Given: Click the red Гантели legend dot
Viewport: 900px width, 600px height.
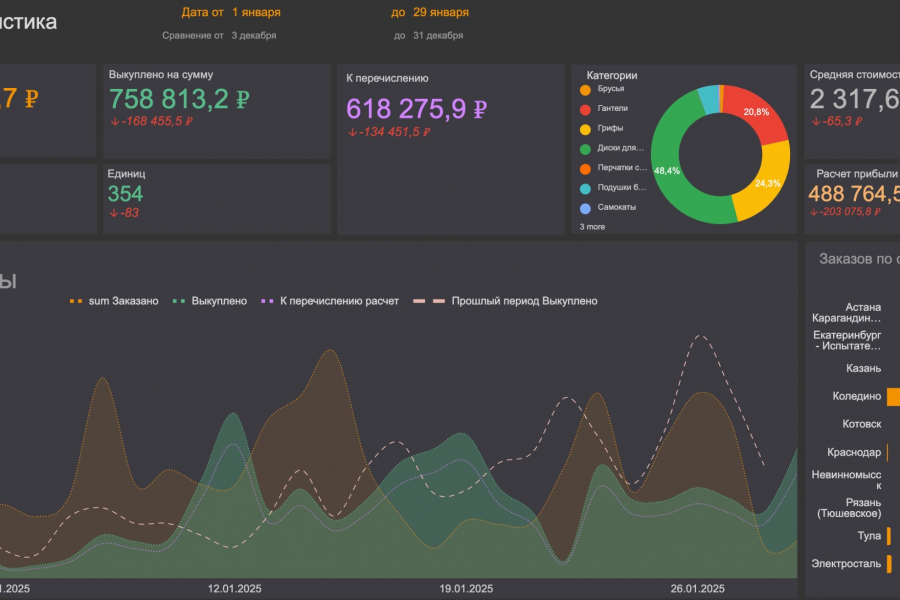Looking at the screenshot, I should [585, 110].
